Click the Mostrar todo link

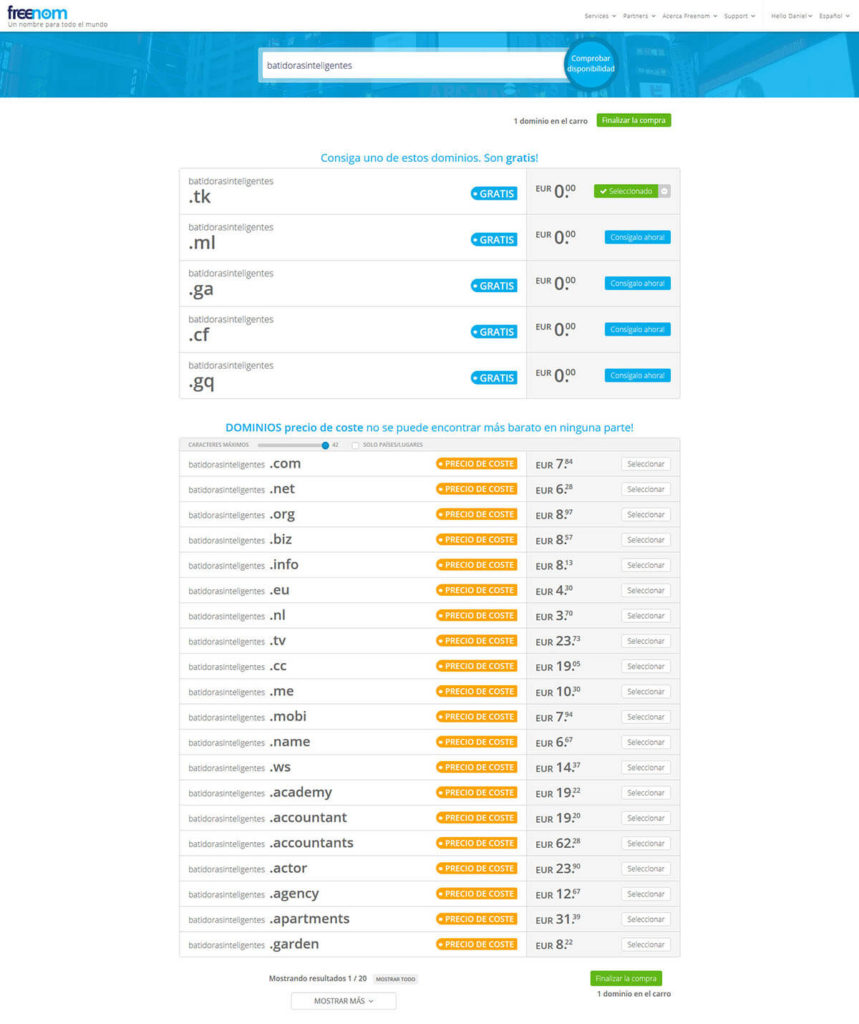click(395, 979)
